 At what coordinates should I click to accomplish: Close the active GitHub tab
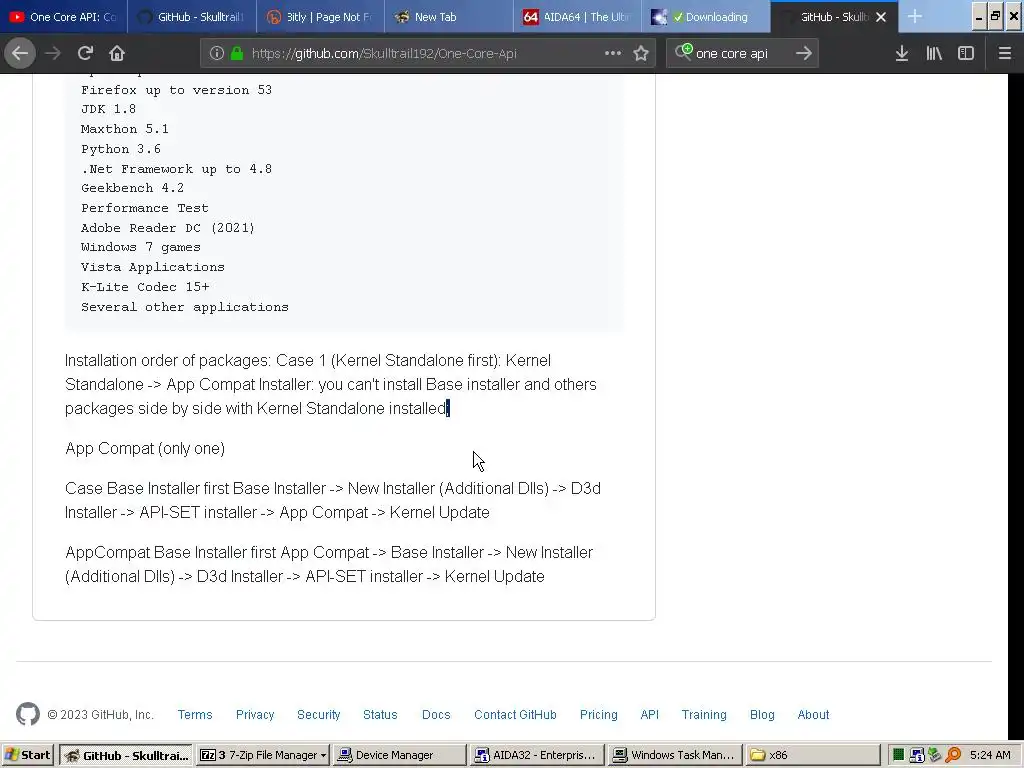pos(881,17)
